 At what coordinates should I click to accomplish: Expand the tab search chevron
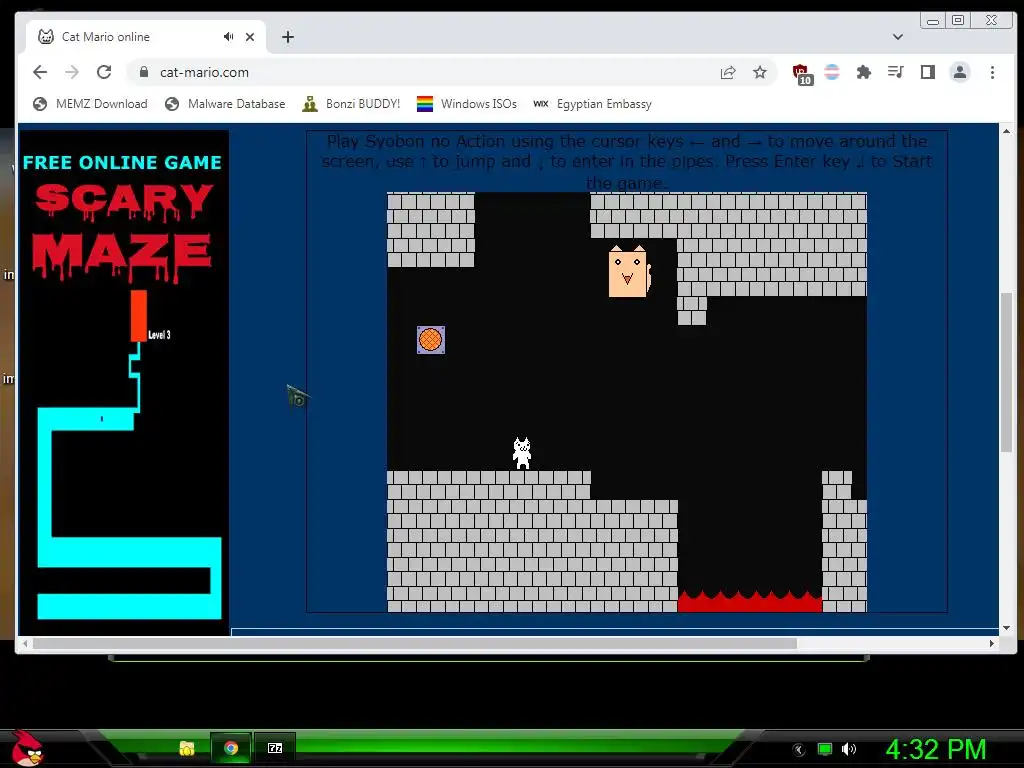coord(898,37)
